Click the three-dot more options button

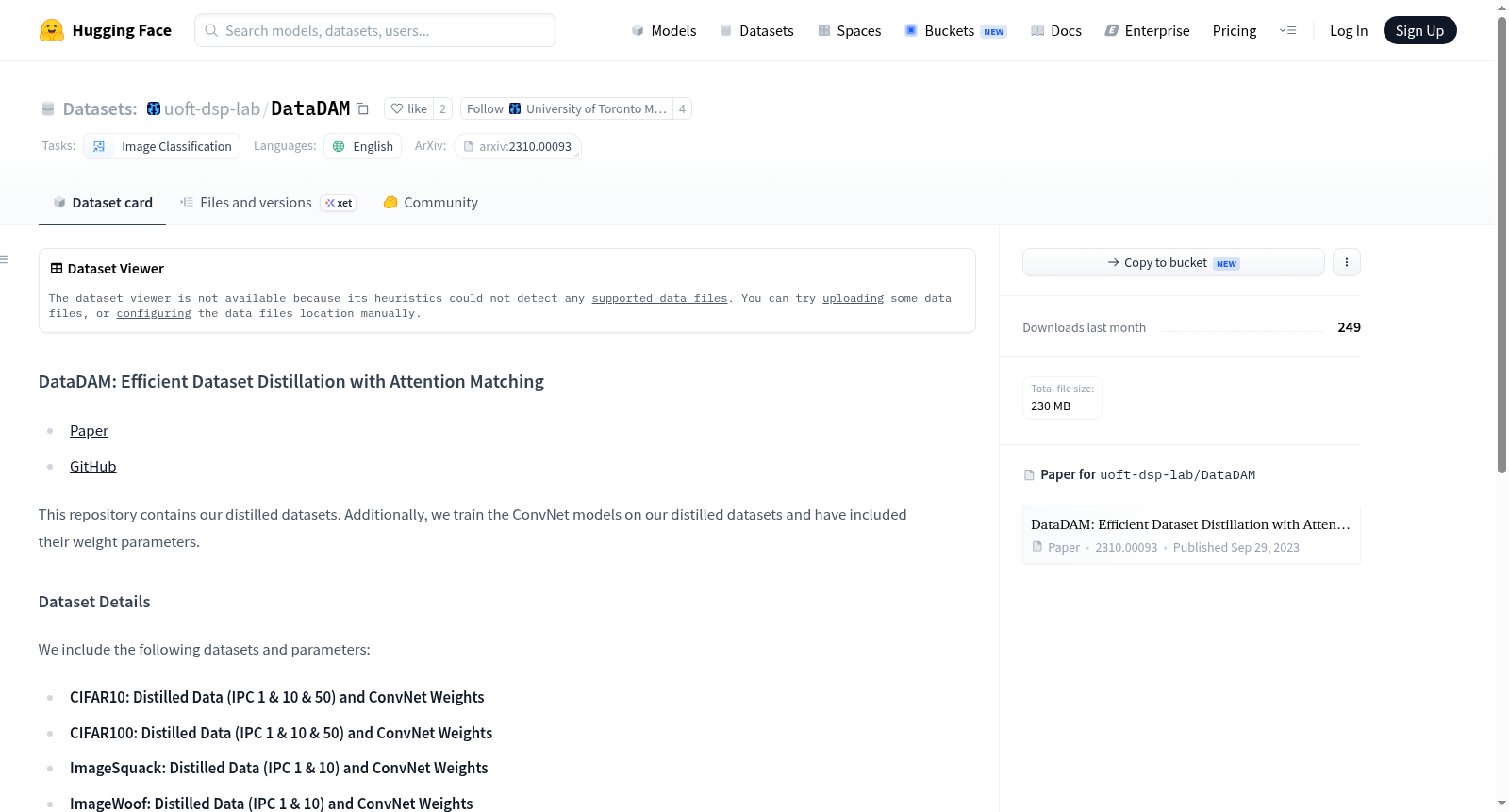click(x=1347, y=262)
